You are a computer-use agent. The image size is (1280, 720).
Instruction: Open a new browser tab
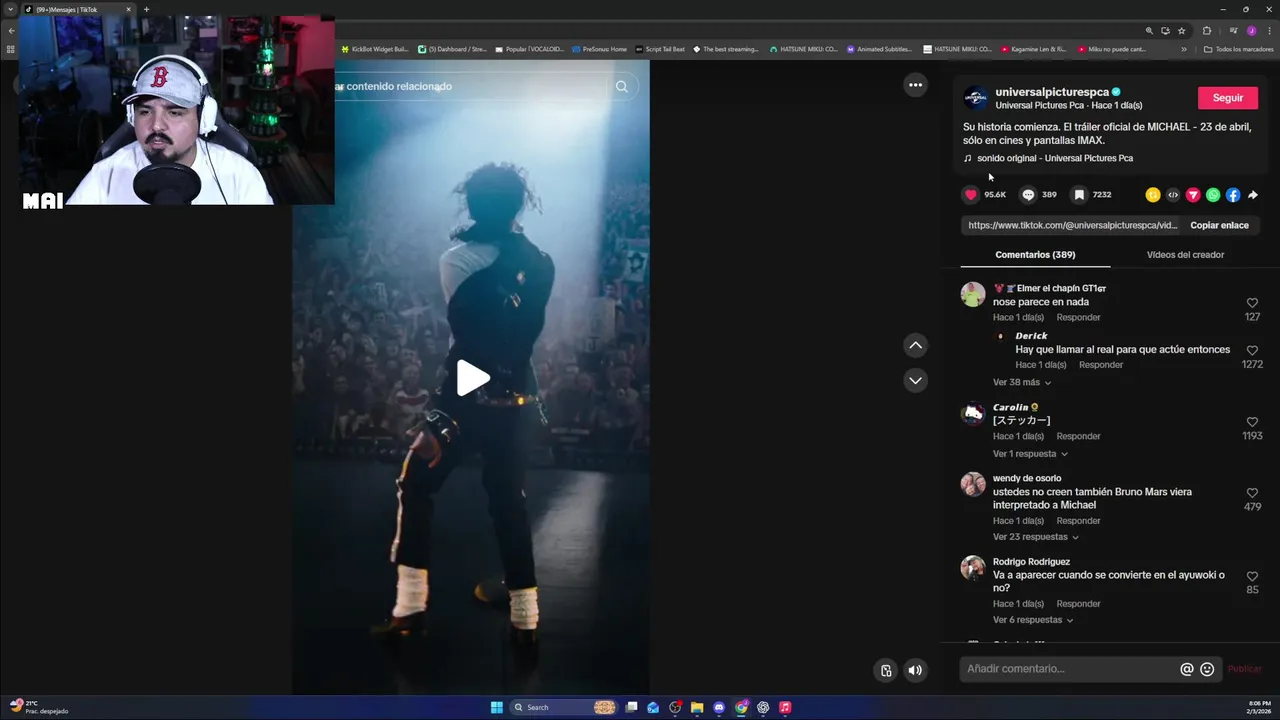[x=146, y=9]
